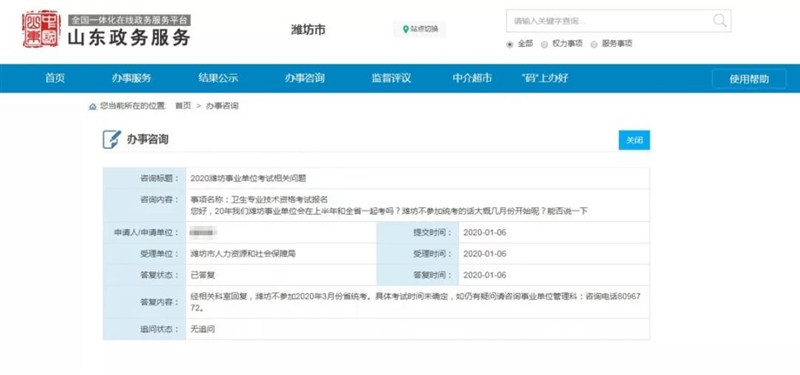The image size is (800, 375).
Task: Click the search magnifier icon
Action: [x=719, y=21]
